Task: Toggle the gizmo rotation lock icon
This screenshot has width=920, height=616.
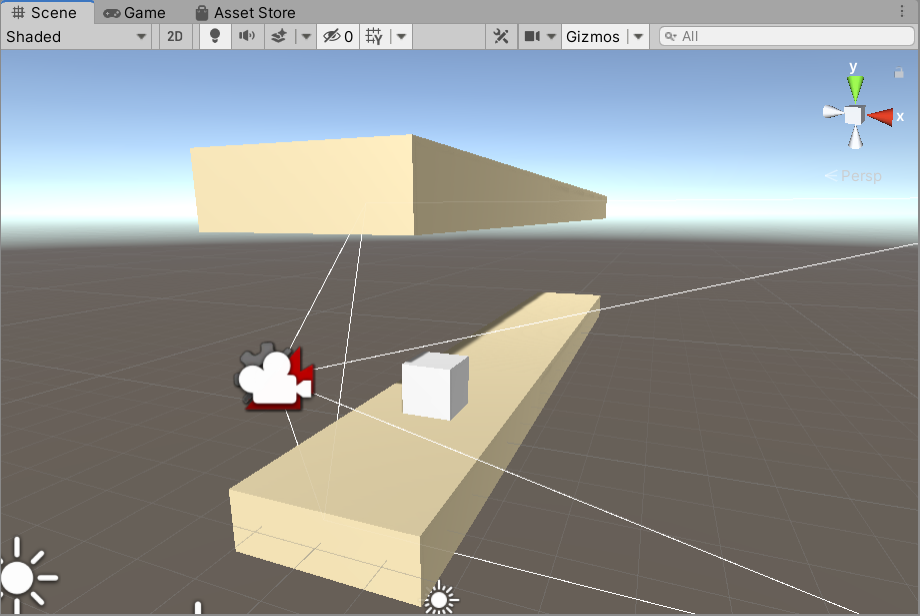Action: coord(898,73)
